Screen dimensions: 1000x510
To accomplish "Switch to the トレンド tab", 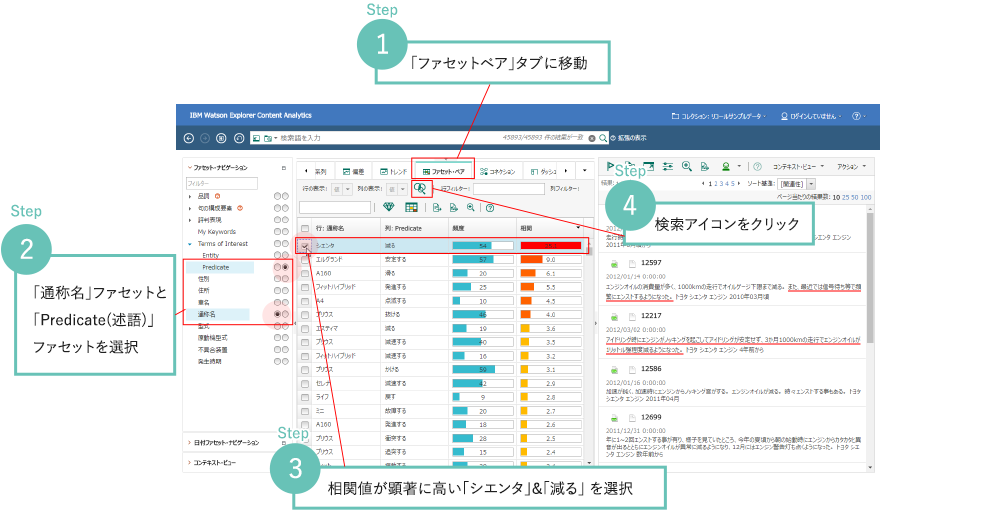I will (x=393, y=171).
